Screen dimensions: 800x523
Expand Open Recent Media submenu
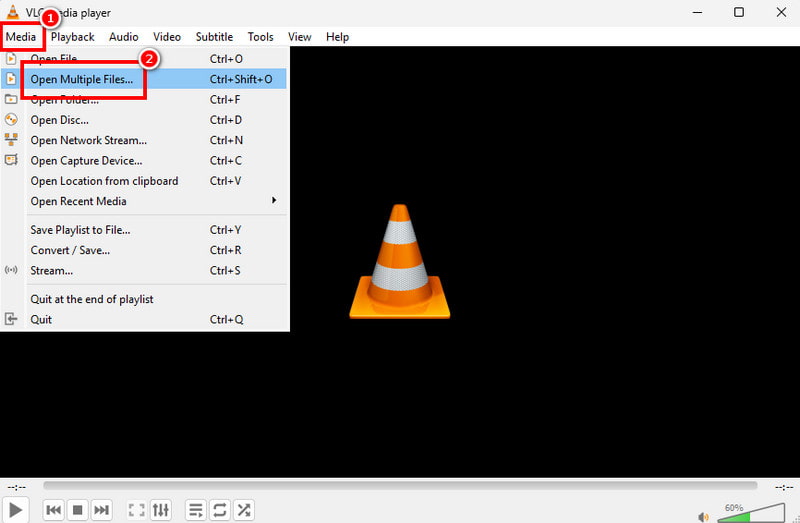[150, 201]
